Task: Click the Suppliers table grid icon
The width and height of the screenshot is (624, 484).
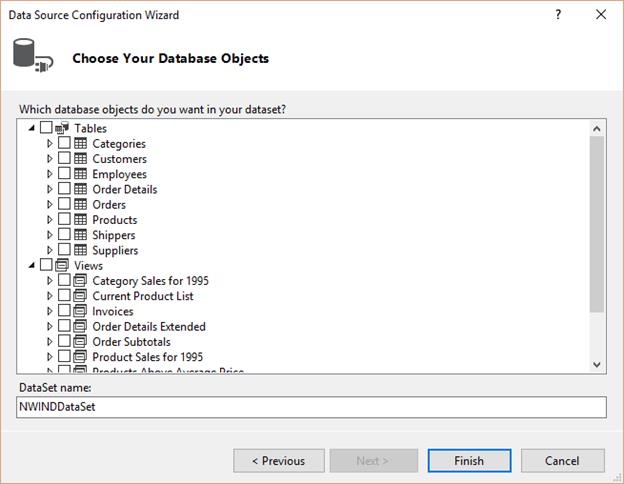Action: (x=80, y=250)
